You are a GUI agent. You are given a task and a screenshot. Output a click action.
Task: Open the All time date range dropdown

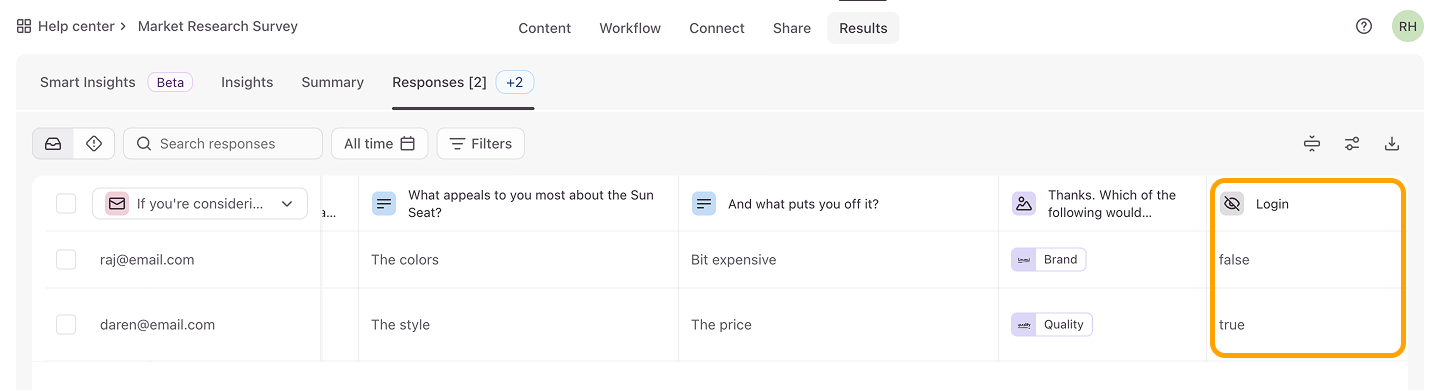coord(380,144)
